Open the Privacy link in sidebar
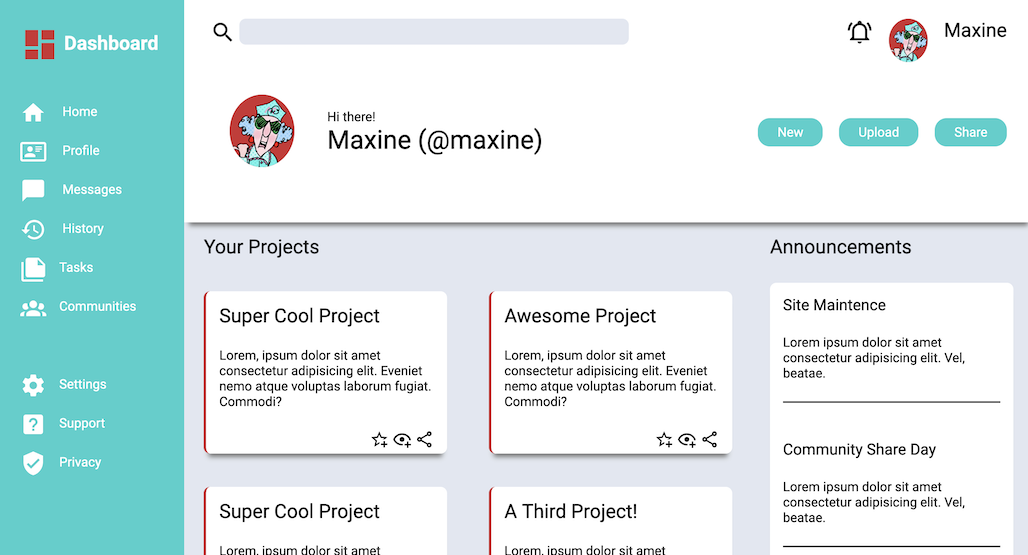Image resolution: width=1028 pixels, height=555 pixels. coord(79,463)
